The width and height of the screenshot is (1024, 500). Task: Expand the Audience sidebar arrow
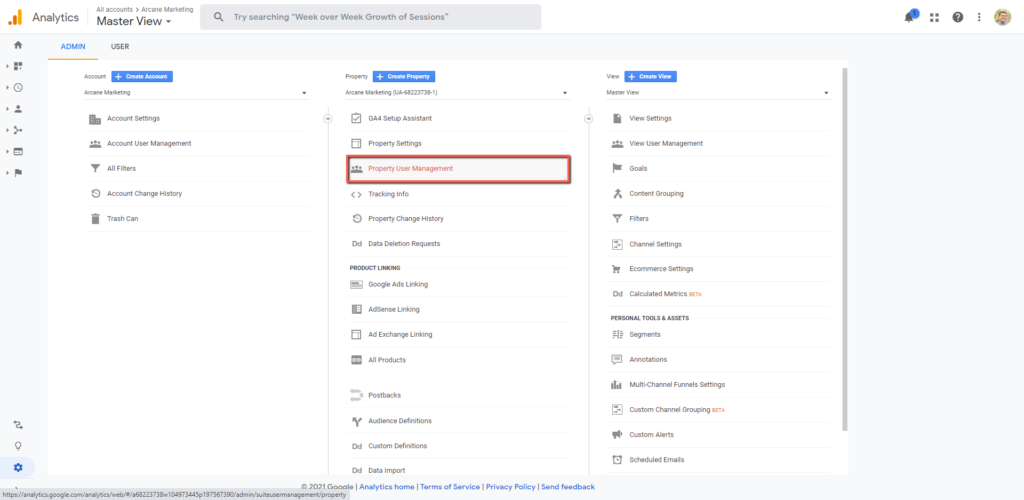8,109
